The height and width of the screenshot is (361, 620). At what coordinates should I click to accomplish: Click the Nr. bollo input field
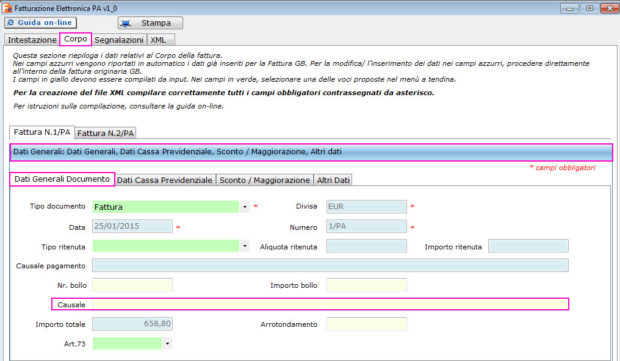tap(132, 285)
